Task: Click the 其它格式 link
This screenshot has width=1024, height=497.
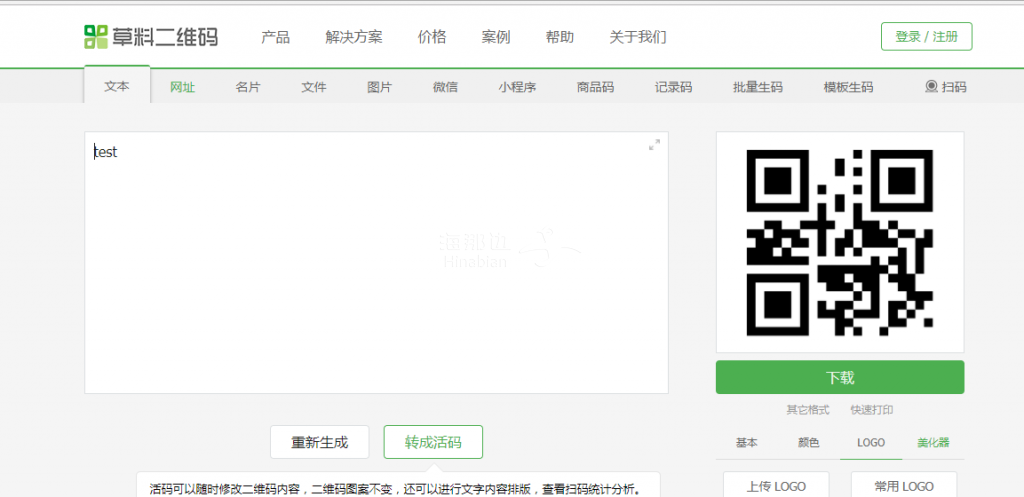Action: tap(807, 410)
